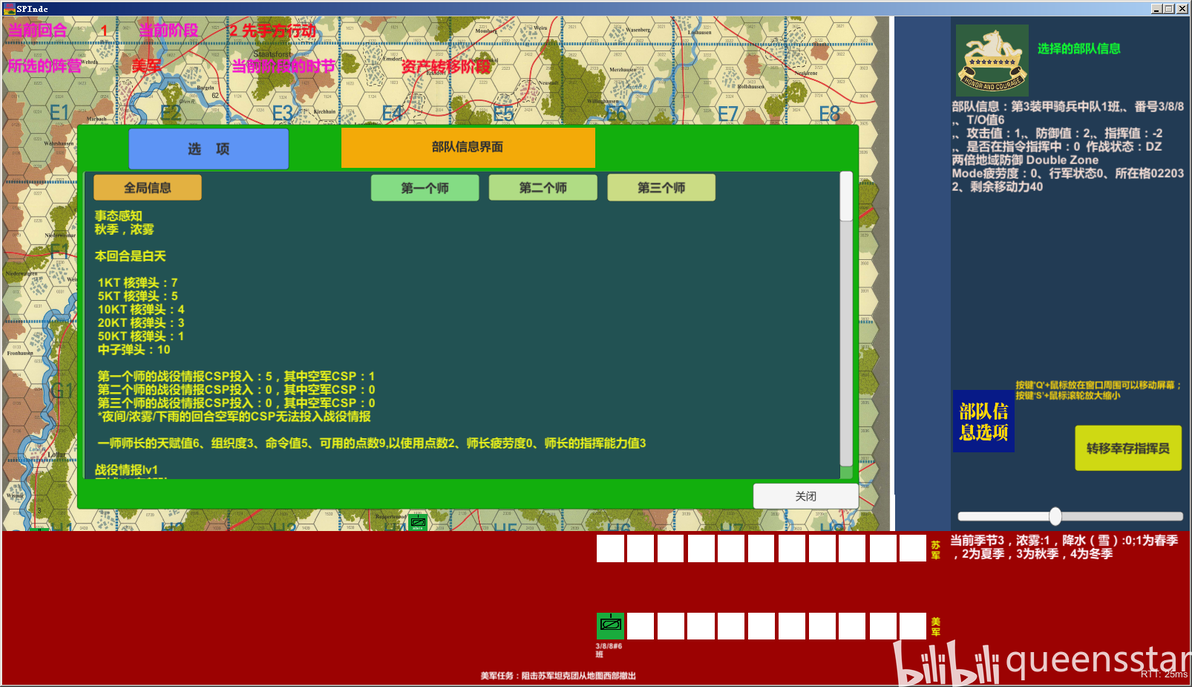The image size is (1192, 687).
Task: Click the 战役情报lv1 text
Action: tap(126, 470)
